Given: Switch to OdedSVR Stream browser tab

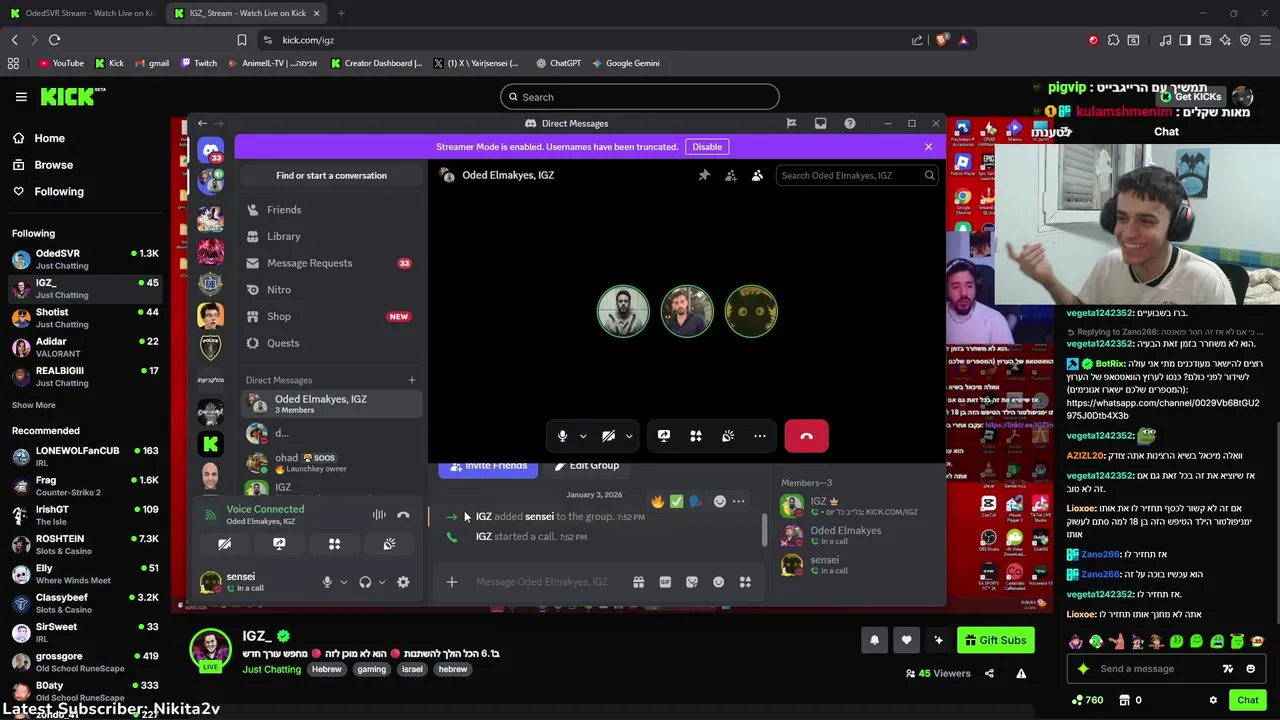Looking at the screenshot, I should (81, 13).
